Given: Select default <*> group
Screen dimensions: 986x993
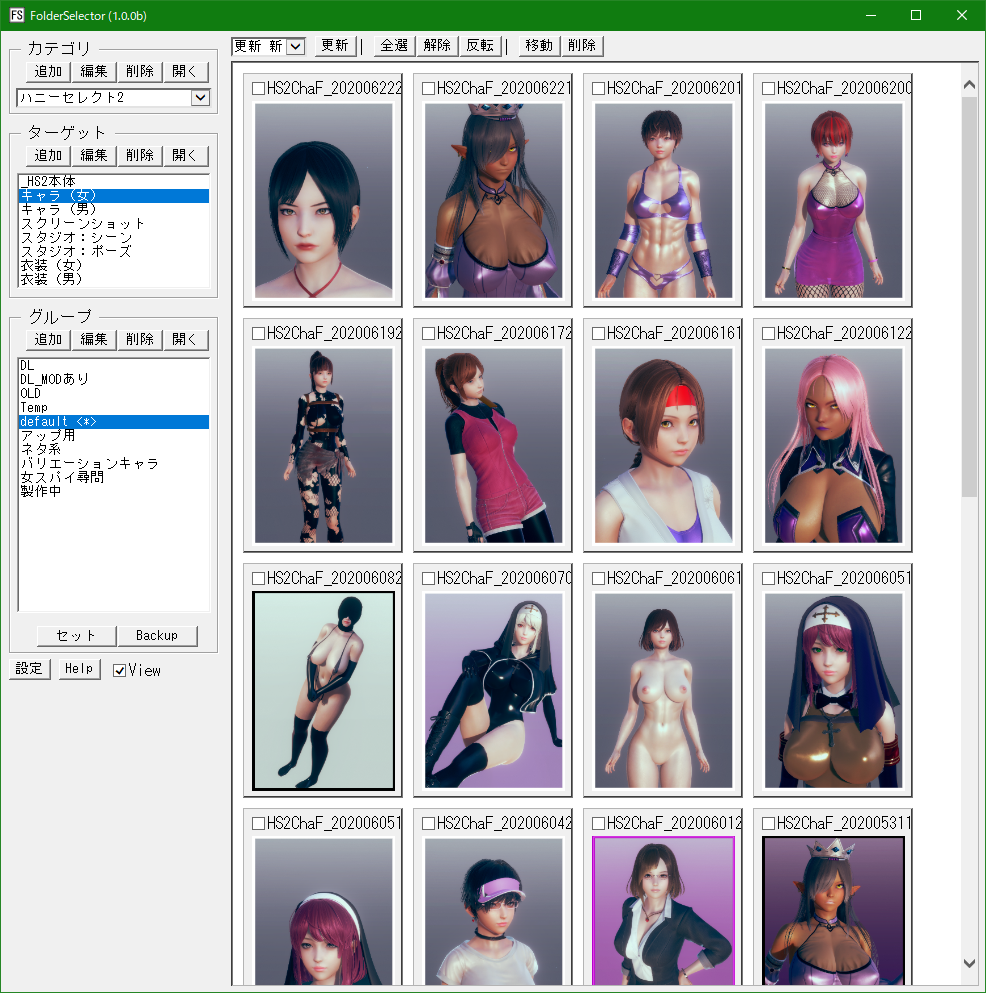Looking at the screenshot, I should [114, 422].
